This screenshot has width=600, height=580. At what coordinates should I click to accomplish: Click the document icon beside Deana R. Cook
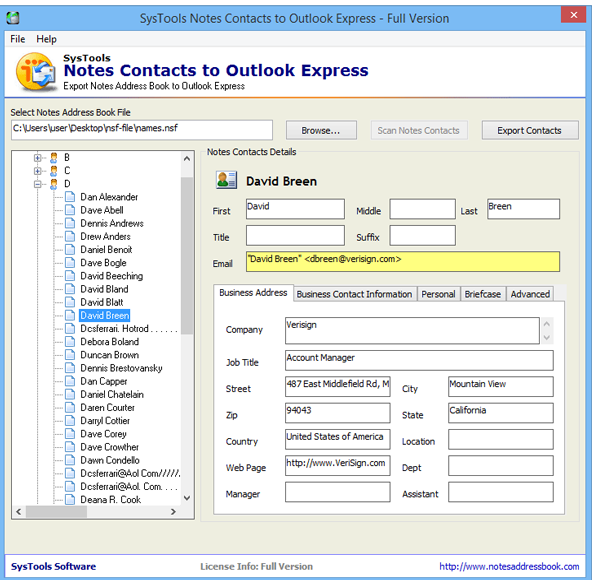70,500
